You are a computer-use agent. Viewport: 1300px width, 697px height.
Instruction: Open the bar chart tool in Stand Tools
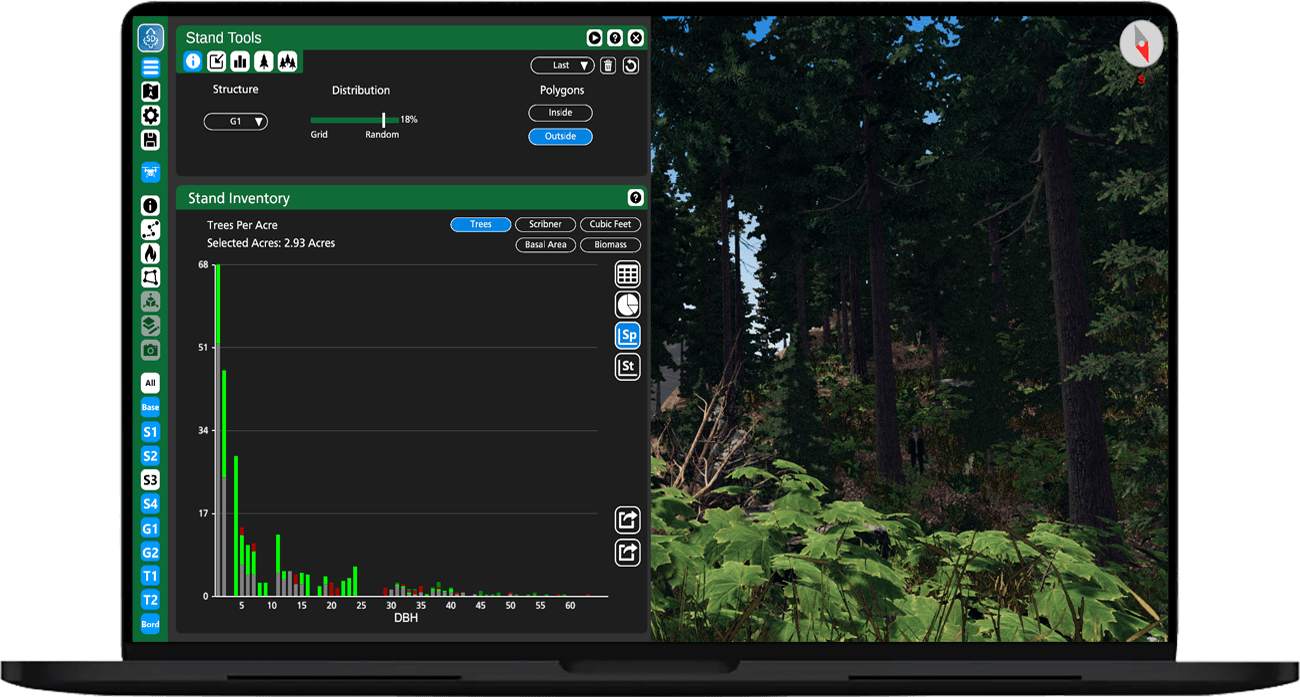(240, 61)
